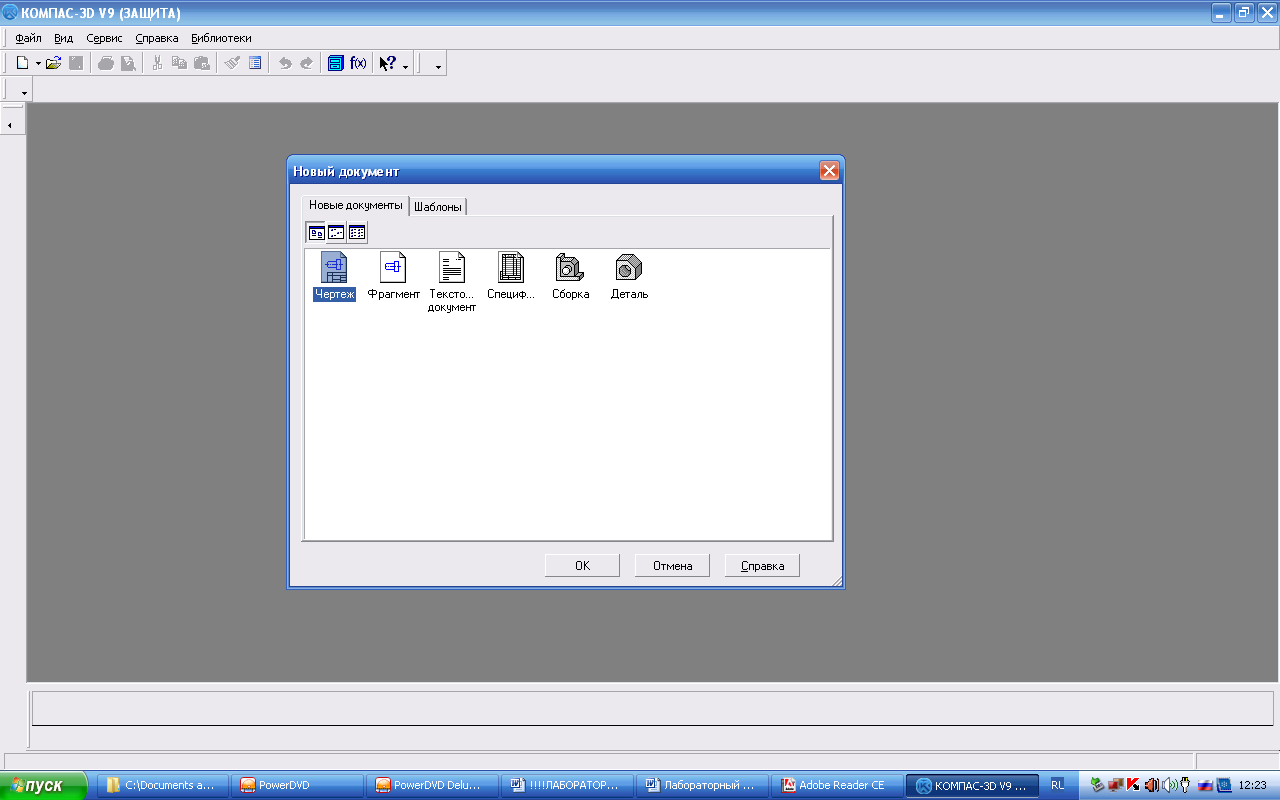Click the Справка button in dialog
This screenshot has width=1280, height=800.
click(762, 566)
